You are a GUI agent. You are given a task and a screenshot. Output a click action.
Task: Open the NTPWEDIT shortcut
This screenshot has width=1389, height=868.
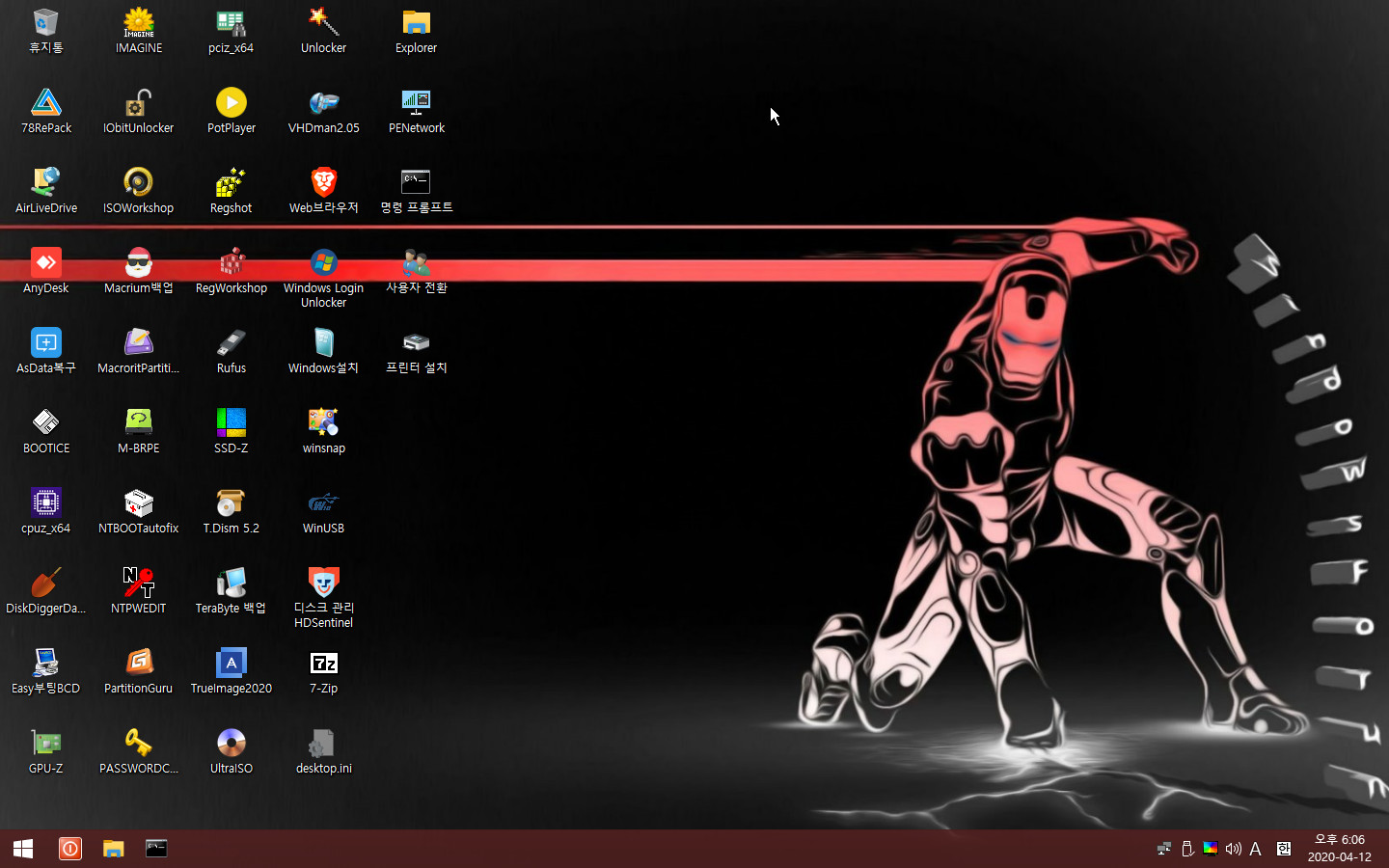pos(139,591)
